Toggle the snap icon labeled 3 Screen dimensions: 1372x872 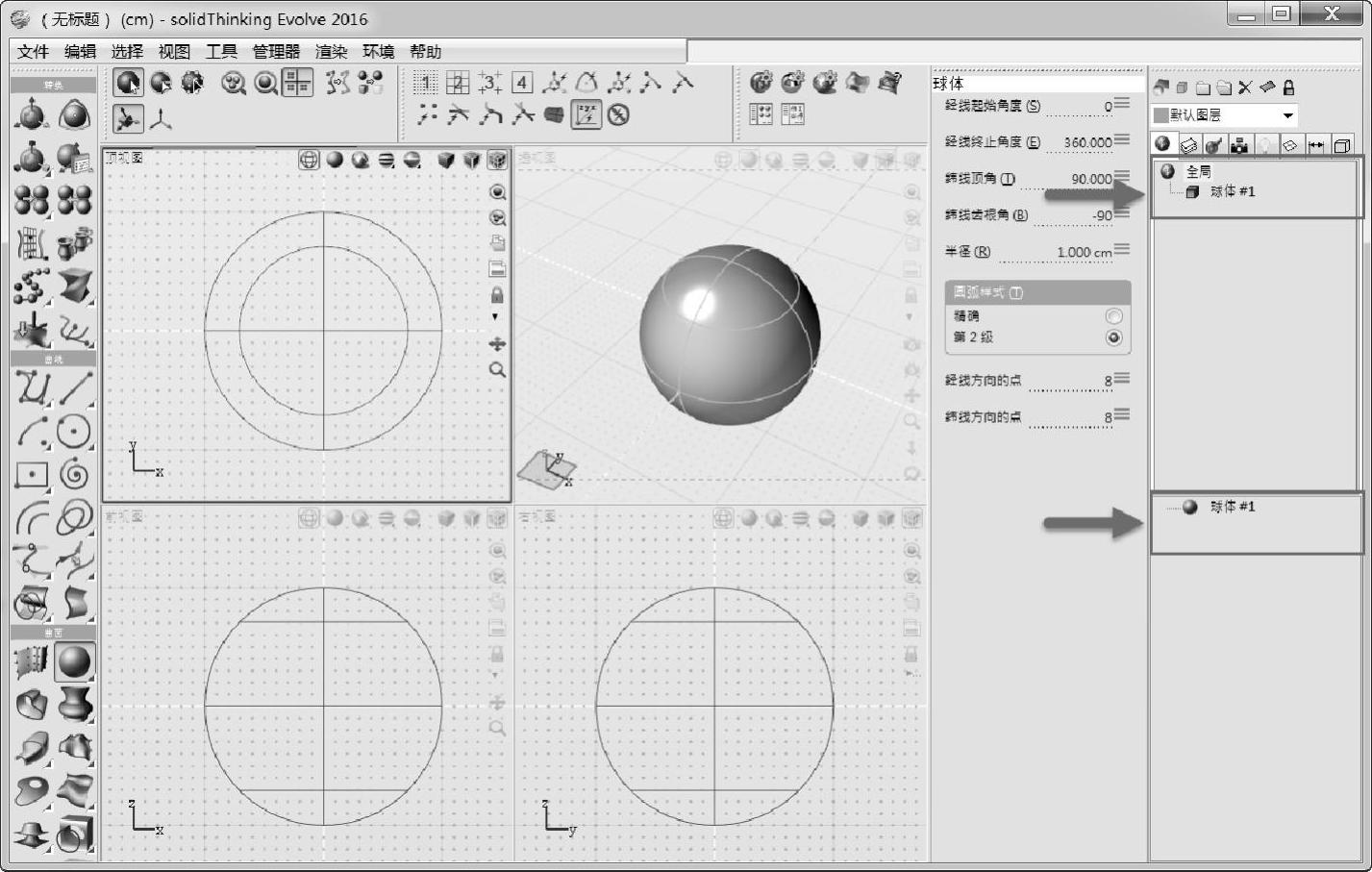point(490,83)
